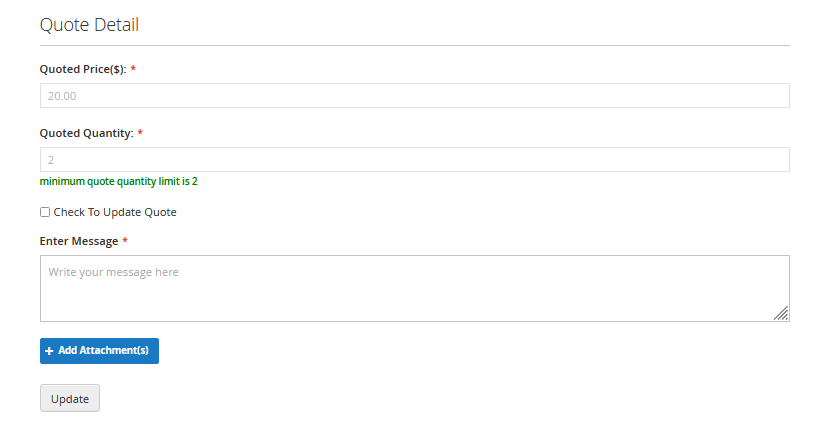
Task: Click the red asterisk beside Quoted Price
Action: click(133, 69)
